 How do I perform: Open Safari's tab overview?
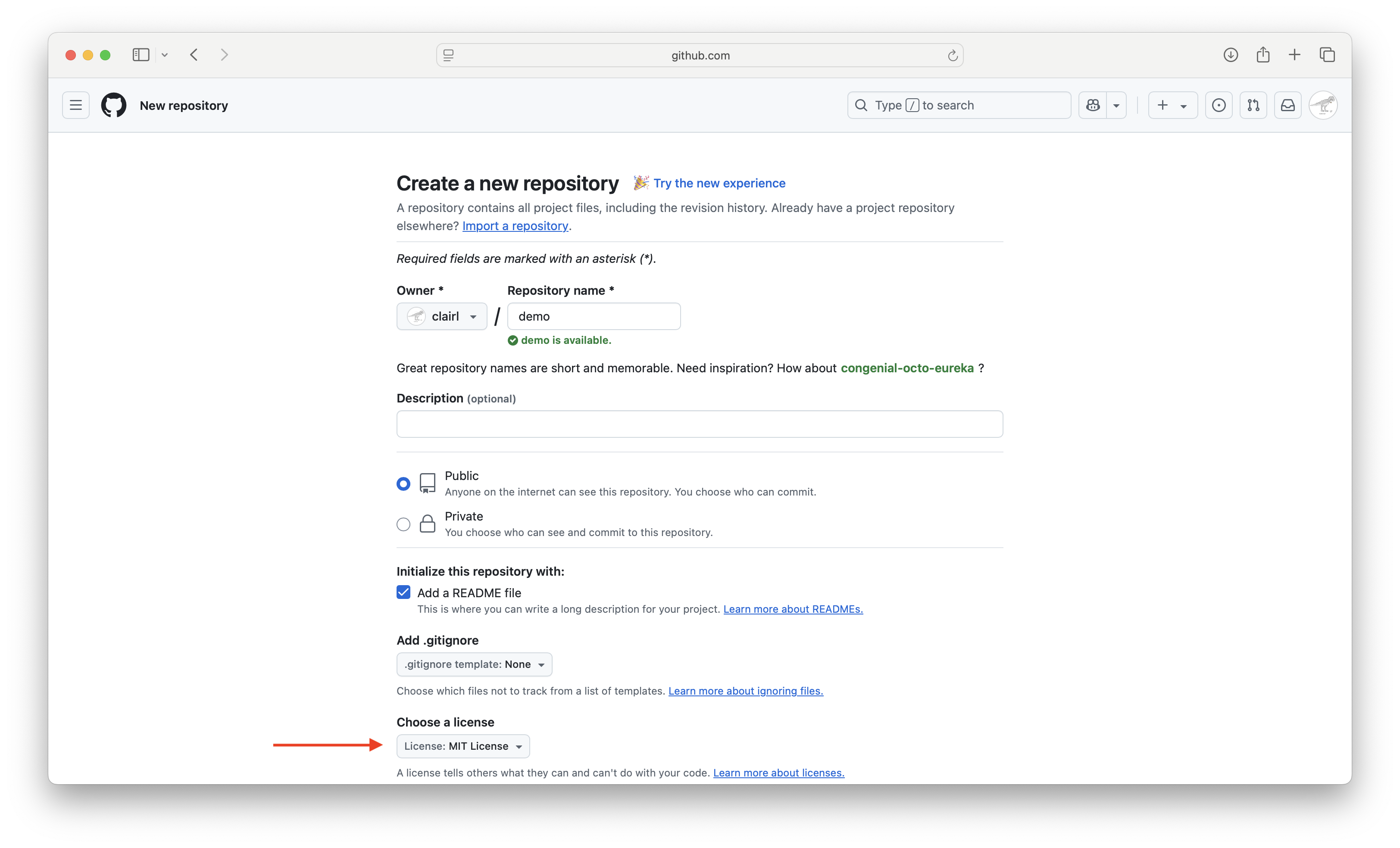[x=1327, y=55]
